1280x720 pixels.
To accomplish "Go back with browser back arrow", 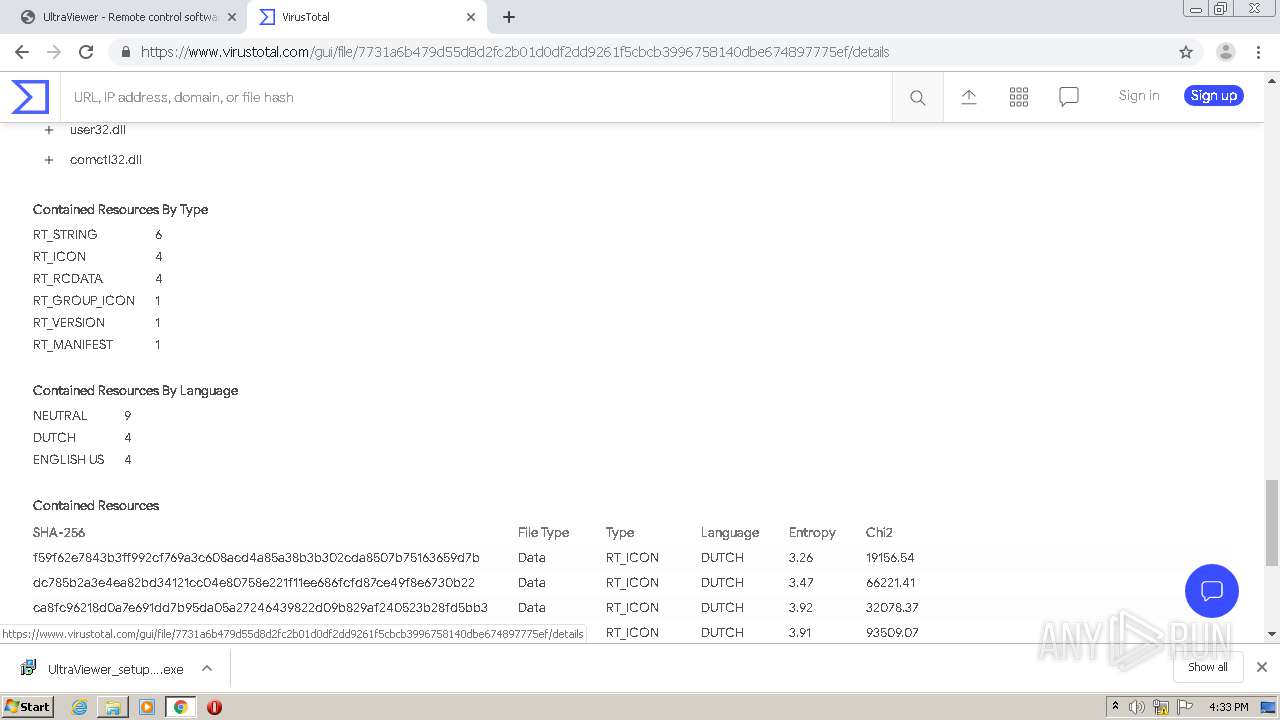I will pos(22,52).
